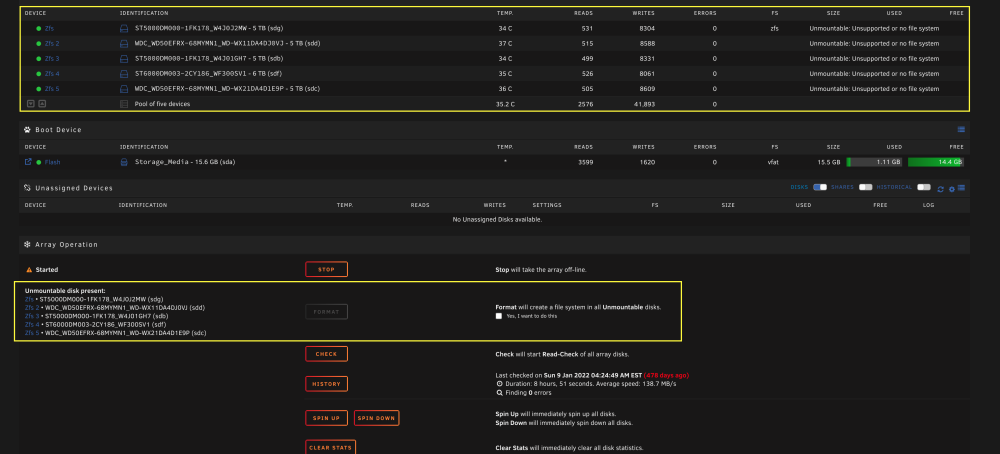The image size is (1000, 454).
Task: Click the 'vfat' file system value
Action: [x=773, y=162]
